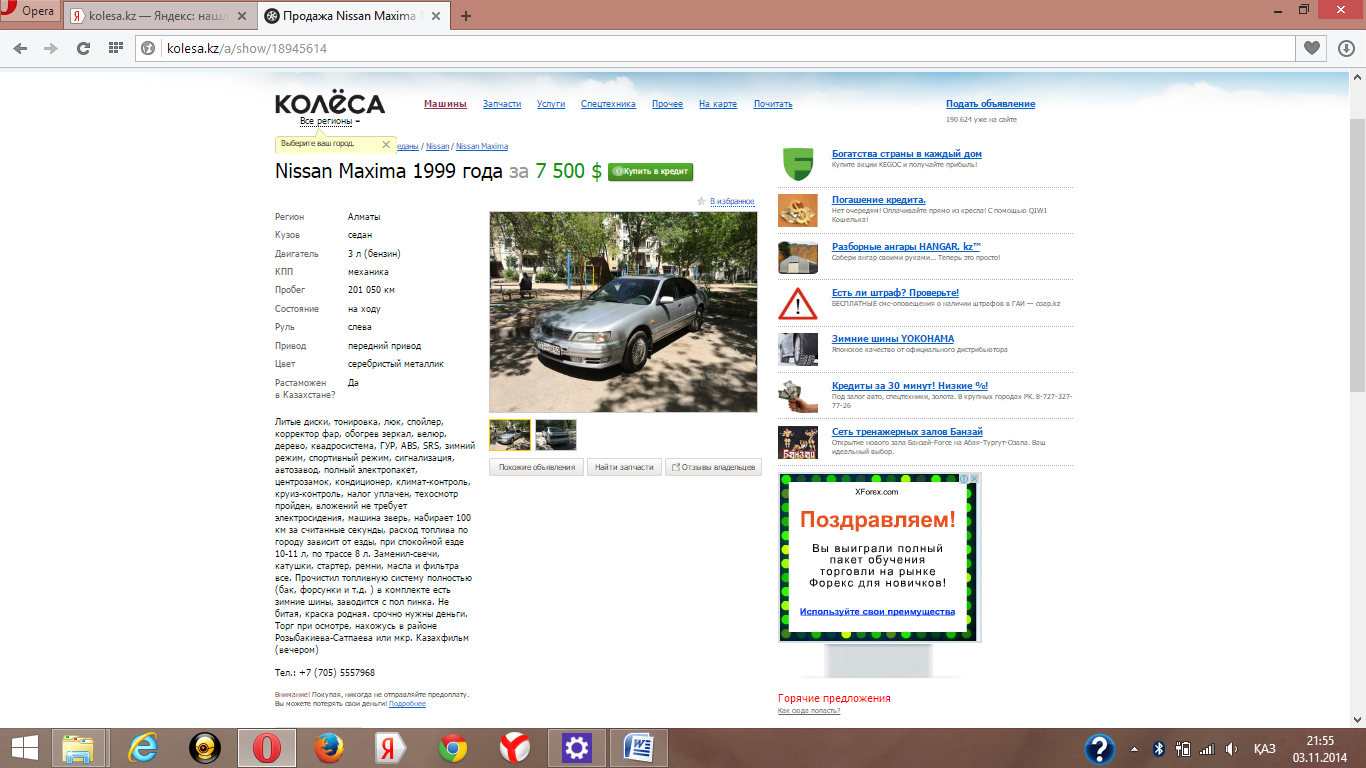Click the site info globe icon in address bar

(x=148, y=48)
